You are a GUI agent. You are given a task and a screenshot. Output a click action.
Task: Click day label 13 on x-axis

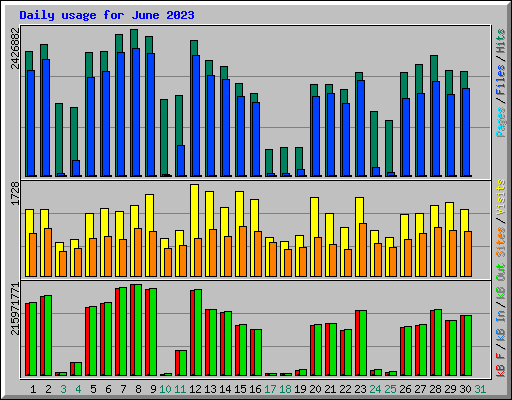pyautogui.click(x=210, y=389)
